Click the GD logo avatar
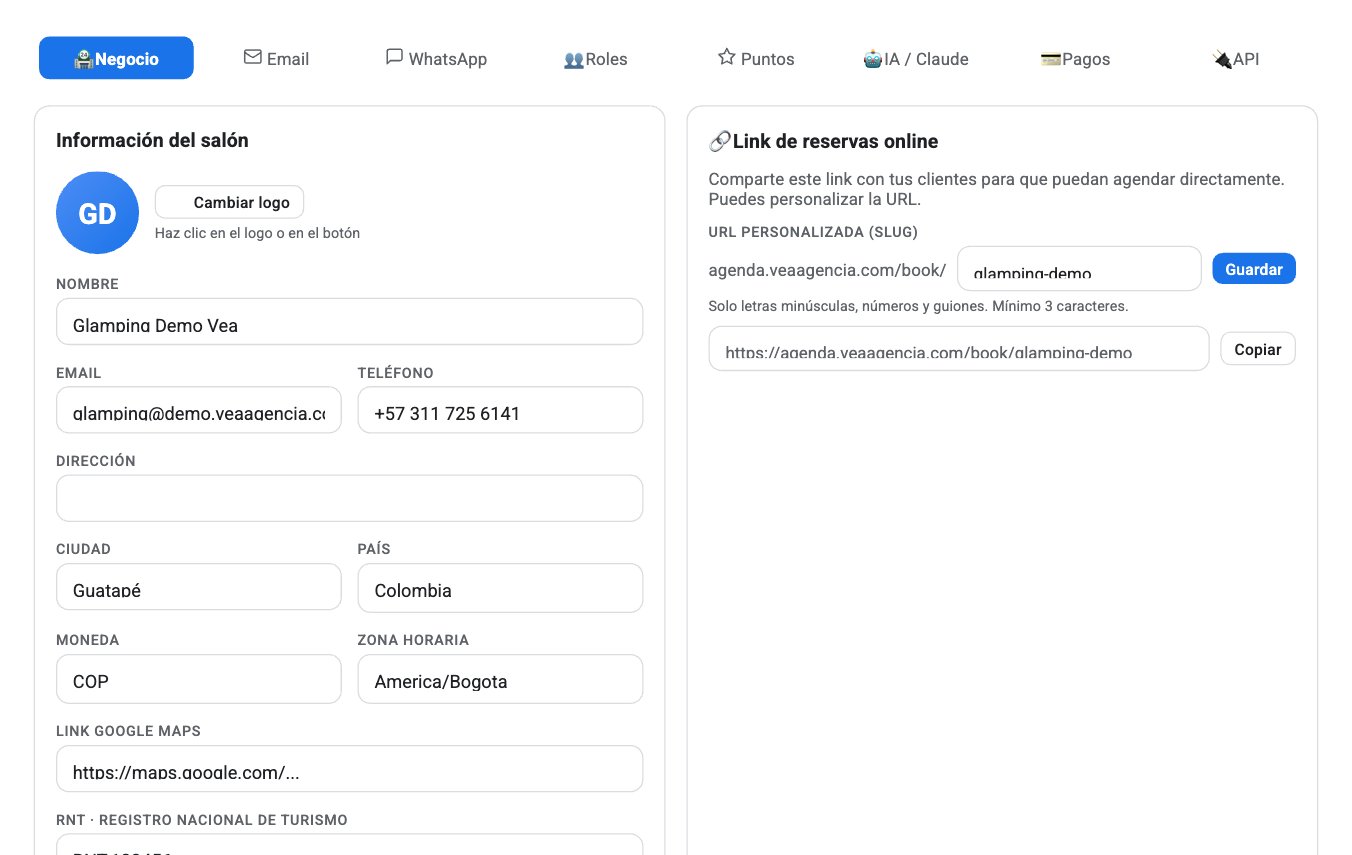 click(x=97, y=213)
